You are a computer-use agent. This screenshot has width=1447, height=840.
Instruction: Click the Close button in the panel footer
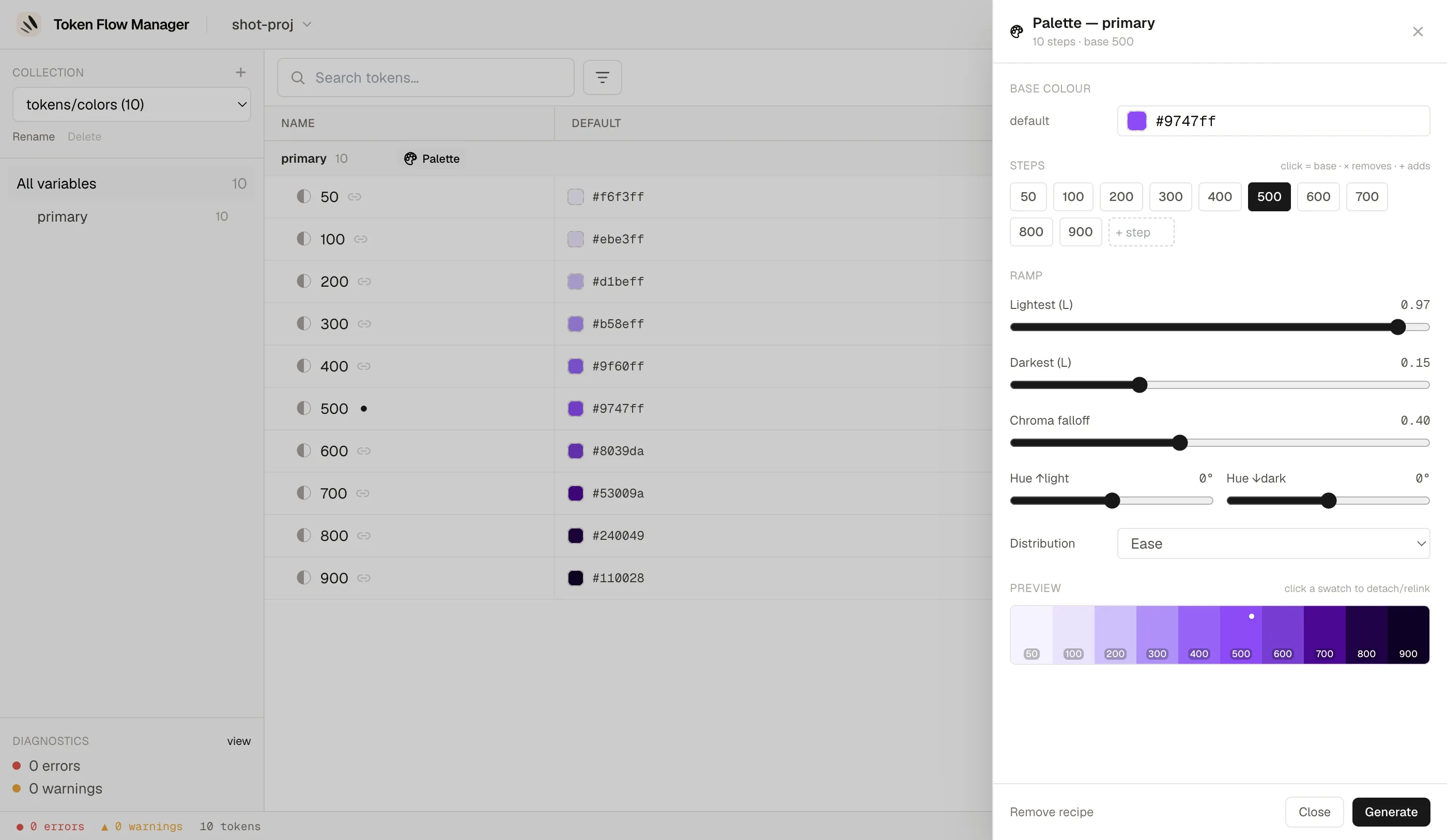tap(1314, 813)
